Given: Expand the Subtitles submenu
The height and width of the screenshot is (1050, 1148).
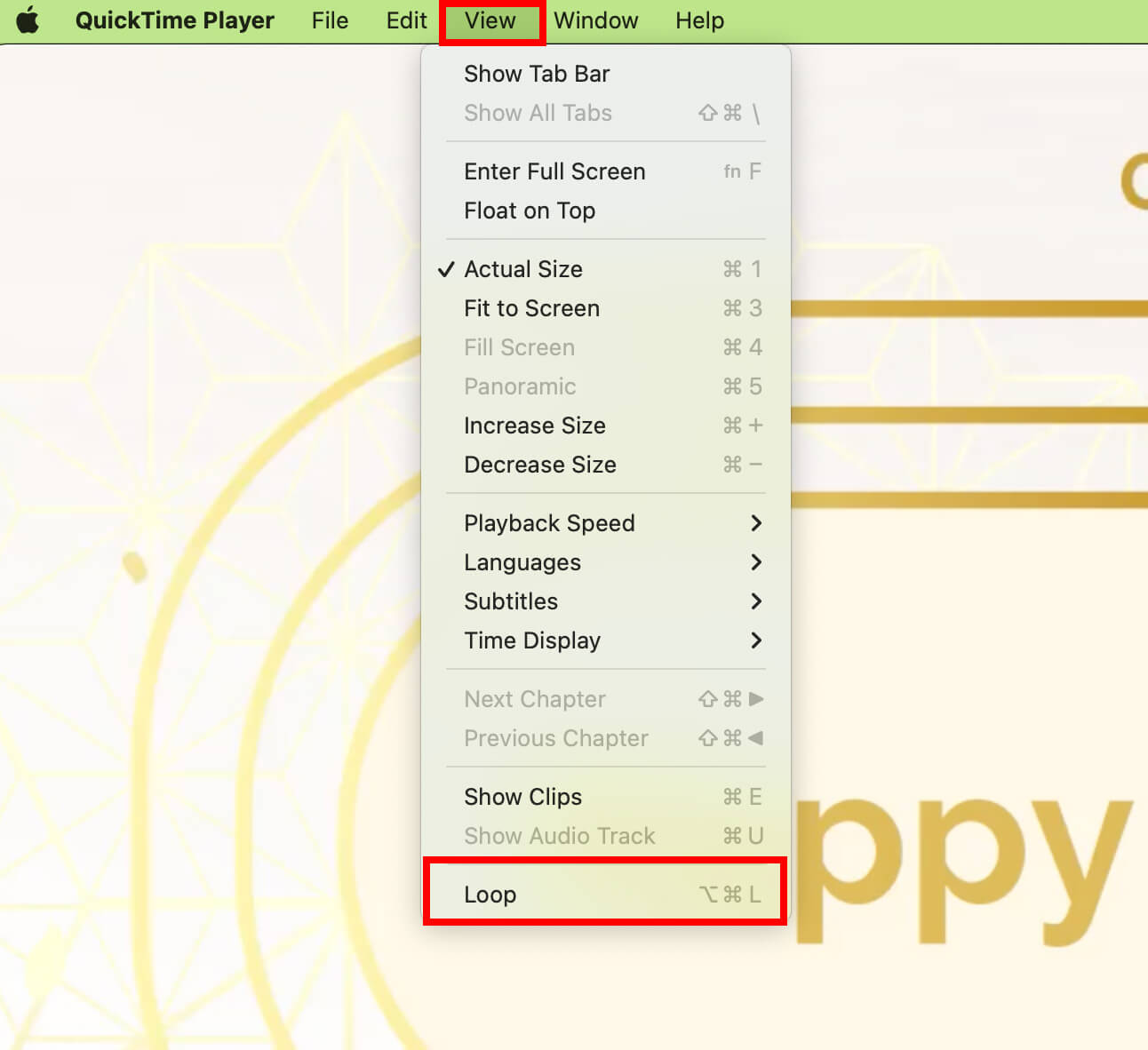Looking at the screenshot, I should 606,601.
